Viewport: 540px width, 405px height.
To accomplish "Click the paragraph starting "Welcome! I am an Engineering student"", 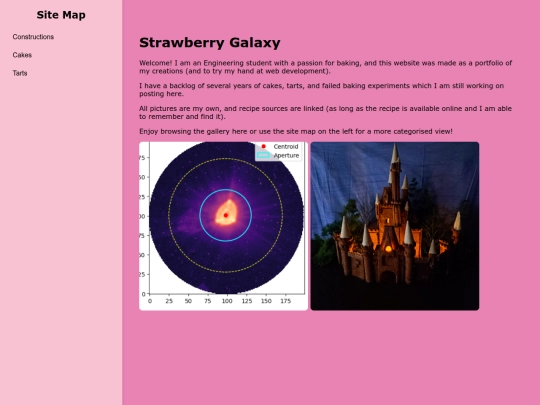I will pos(325,67).
